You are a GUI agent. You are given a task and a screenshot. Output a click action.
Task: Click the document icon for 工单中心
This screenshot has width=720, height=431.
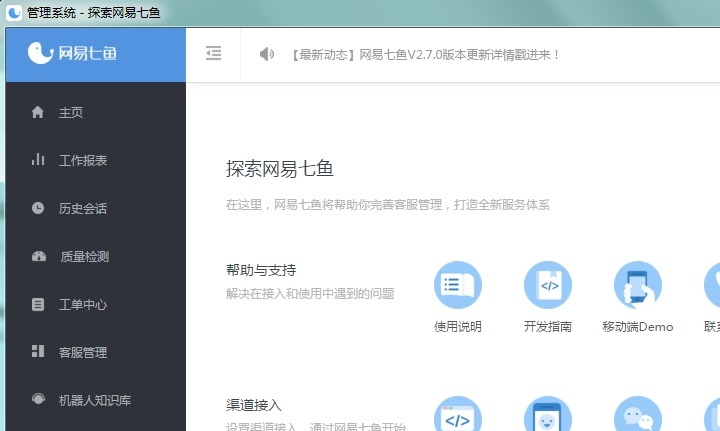[38, 304]
